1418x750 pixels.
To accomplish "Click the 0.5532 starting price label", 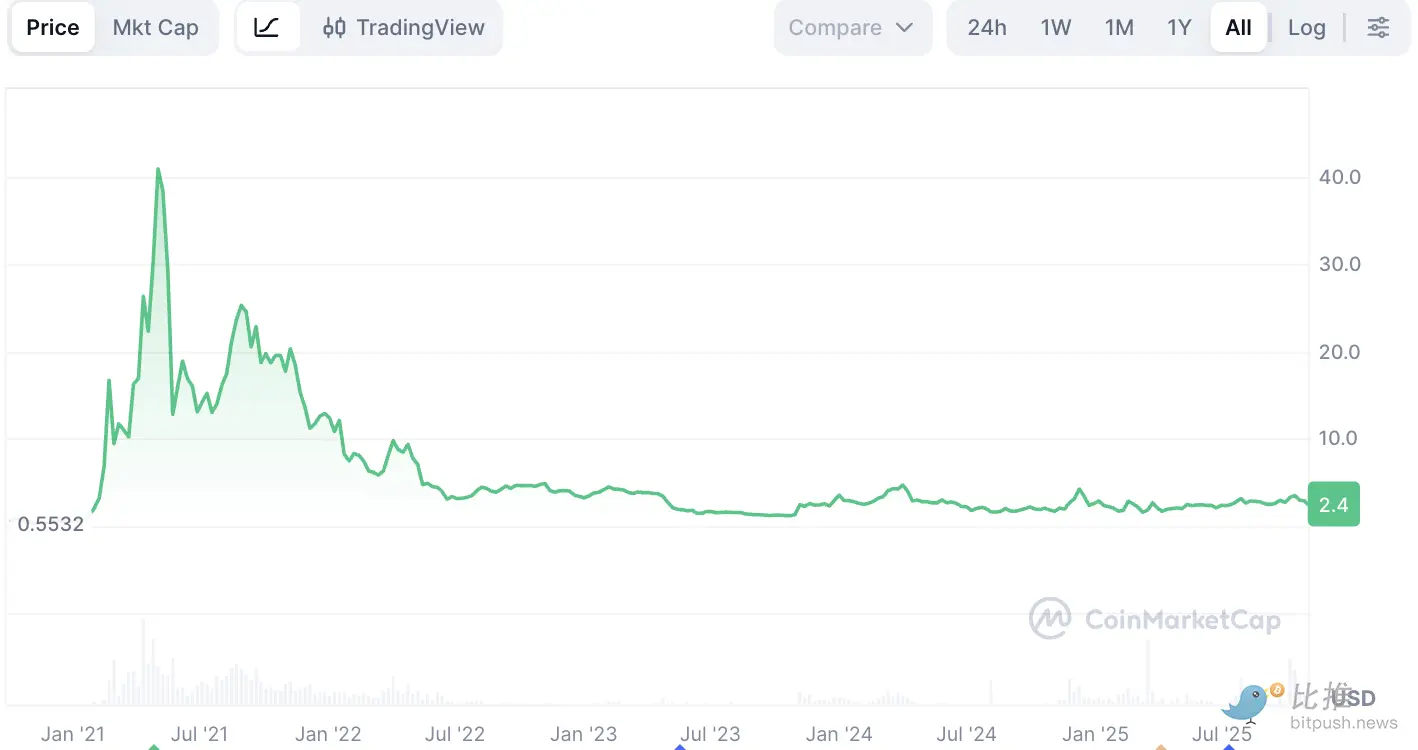I will pos(51,523).
